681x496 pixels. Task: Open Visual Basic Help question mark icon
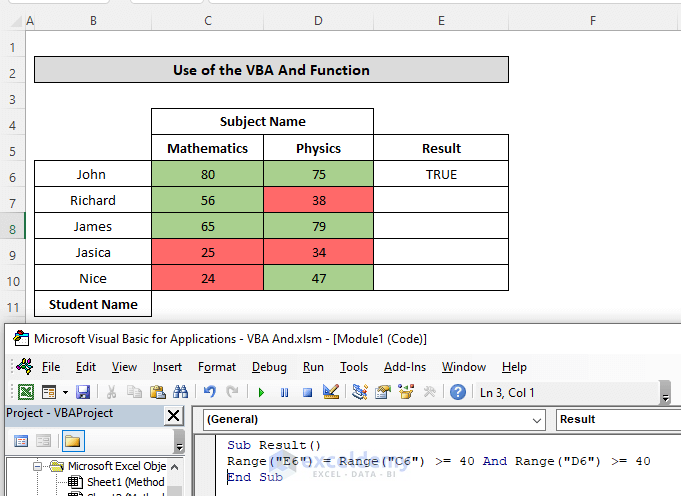click(458, 392)
